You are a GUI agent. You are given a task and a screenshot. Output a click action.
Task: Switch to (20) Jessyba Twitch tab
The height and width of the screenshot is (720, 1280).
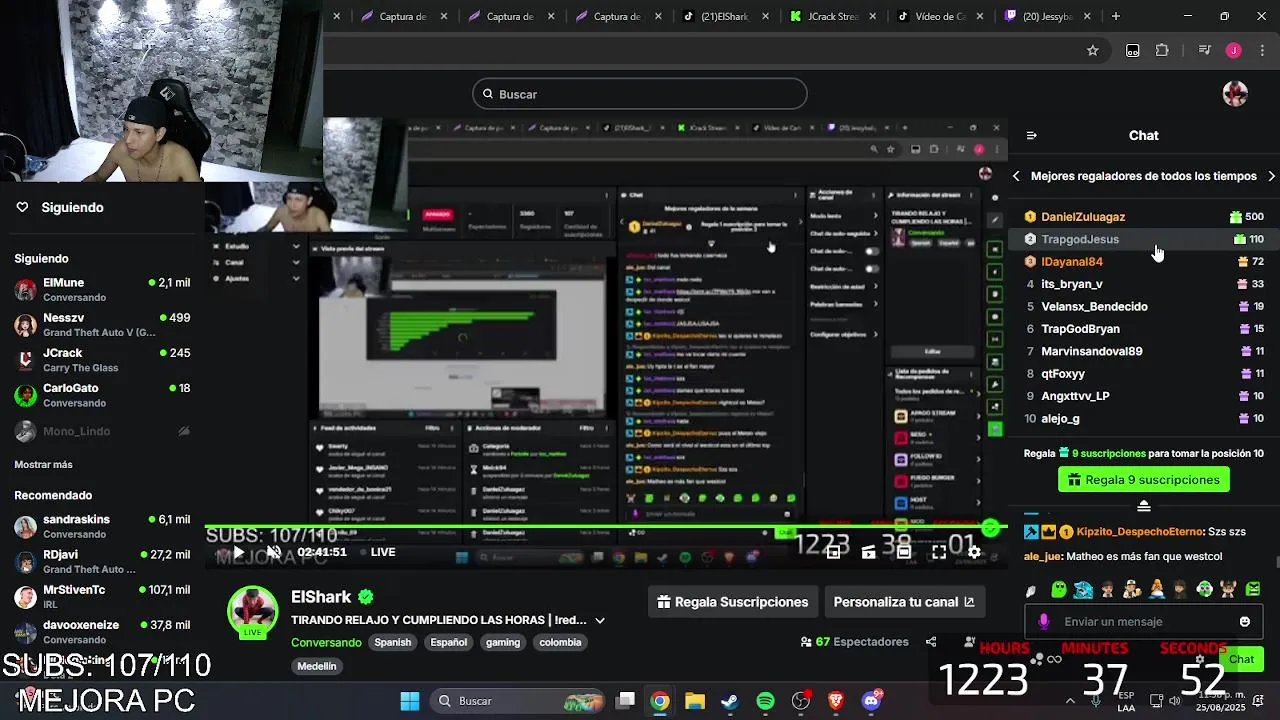[x=1049, y=16]
